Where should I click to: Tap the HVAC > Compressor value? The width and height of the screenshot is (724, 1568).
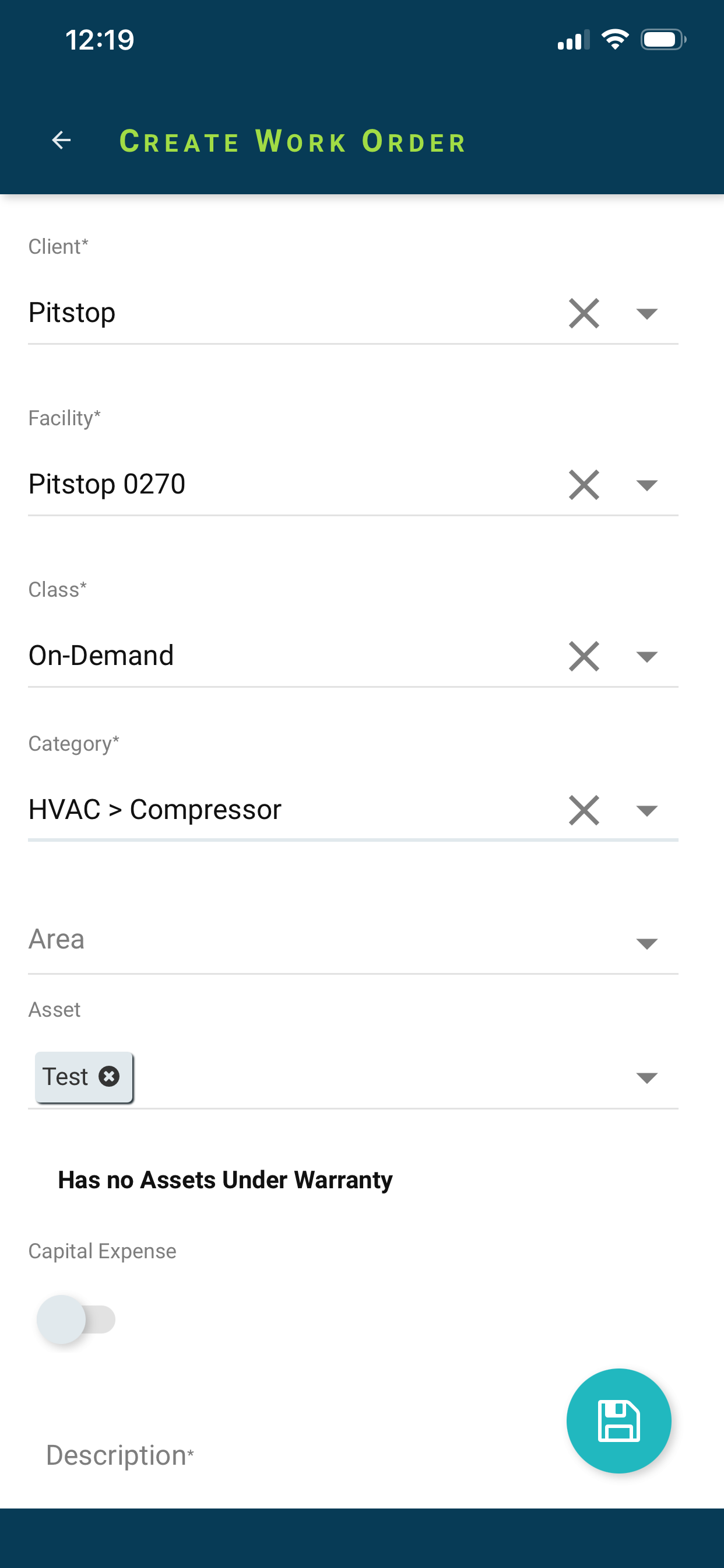(x=155, y=810)
